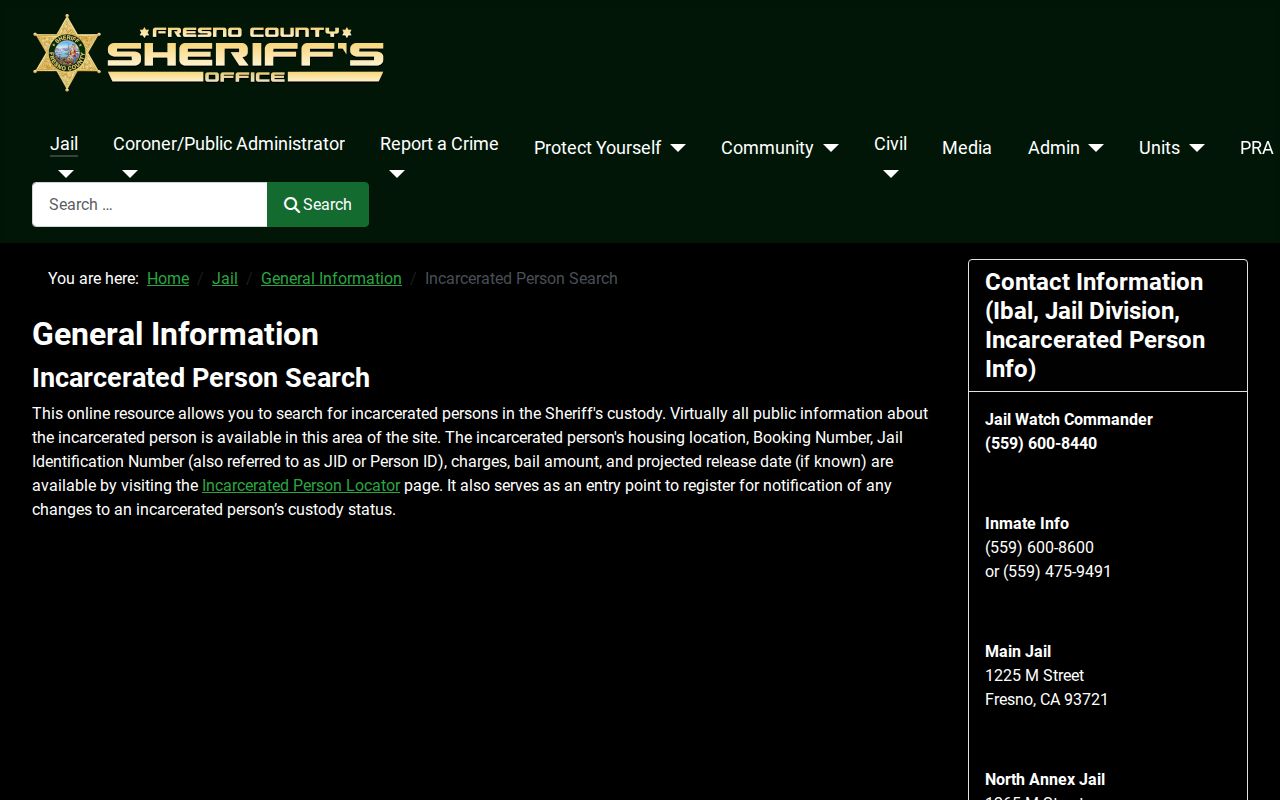
Task: Click the Fresno County Sheriff's Office logo
Action: coord(208,53)
